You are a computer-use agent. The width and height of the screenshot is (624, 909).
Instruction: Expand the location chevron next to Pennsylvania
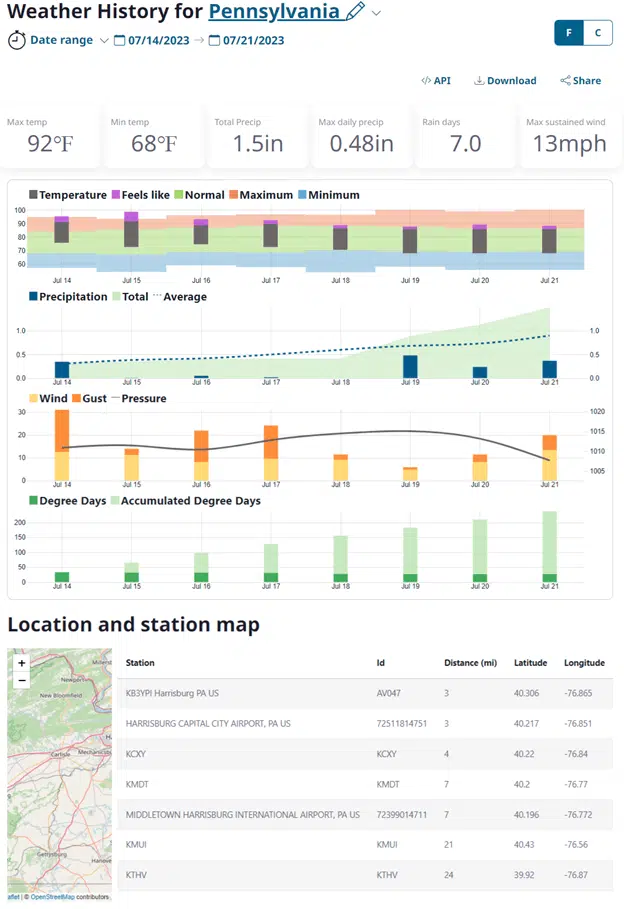377,13
